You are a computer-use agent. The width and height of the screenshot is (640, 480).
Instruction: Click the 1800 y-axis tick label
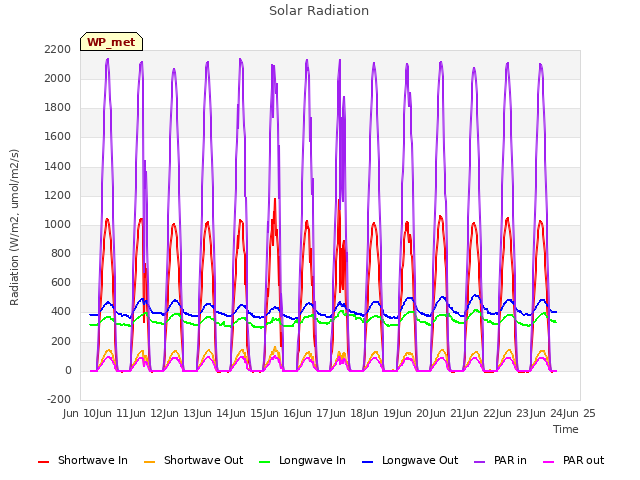click(x=58, y=108)
